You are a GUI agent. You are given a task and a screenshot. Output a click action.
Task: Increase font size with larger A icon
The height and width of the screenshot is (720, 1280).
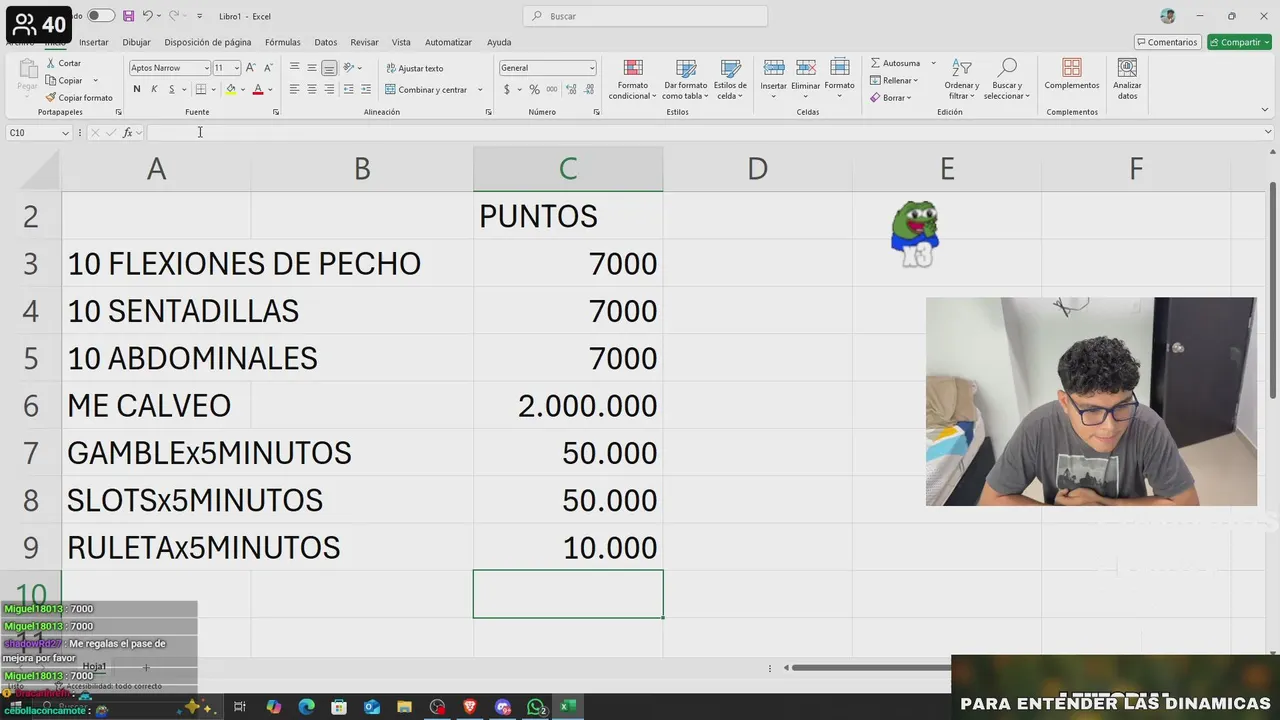(251, 68)
